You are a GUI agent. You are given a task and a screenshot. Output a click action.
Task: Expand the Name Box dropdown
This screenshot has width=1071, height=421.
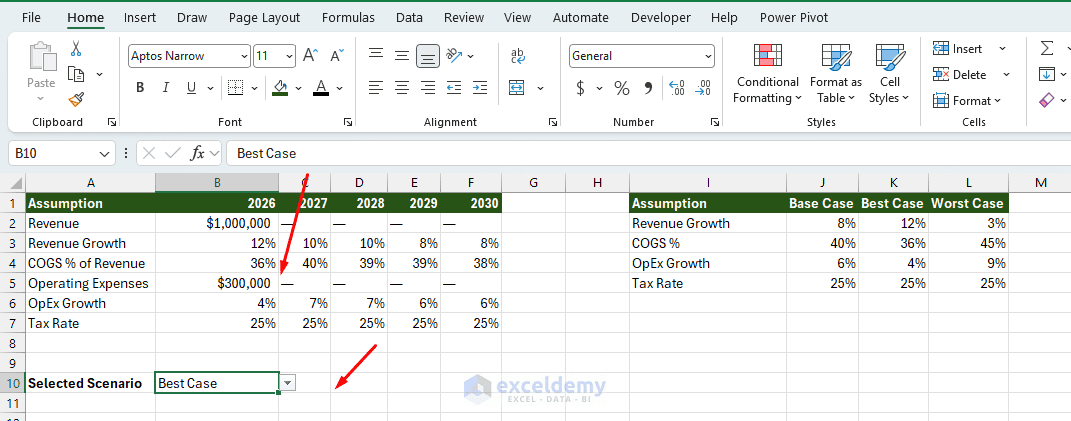105,154
